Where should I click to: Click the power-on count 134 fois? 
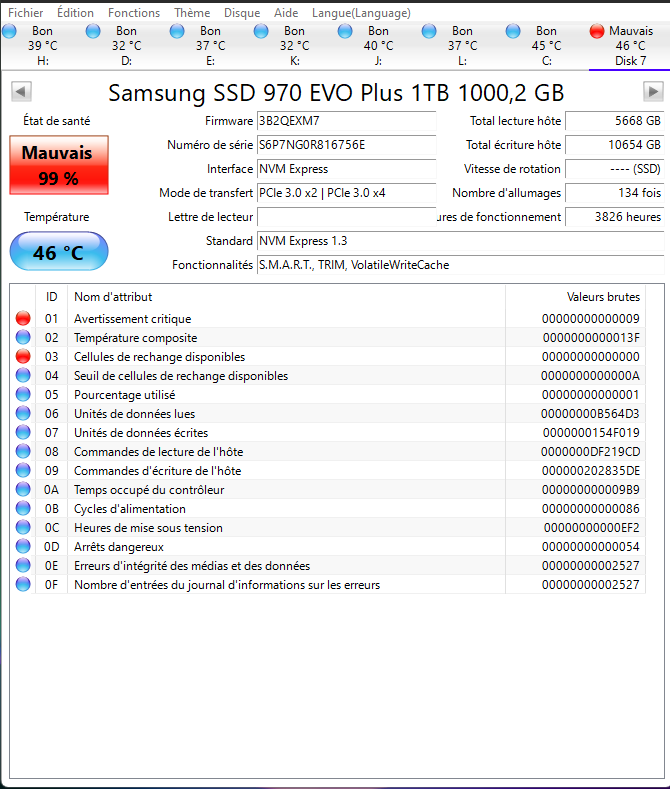614,193
